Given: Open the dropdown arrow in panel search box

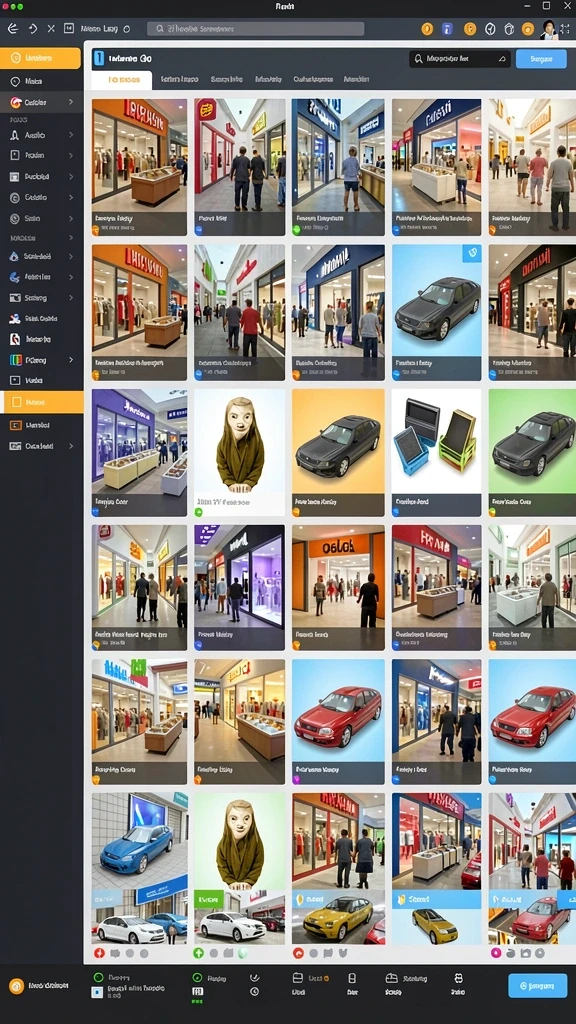Looking at the screenshot, I should 502,59.
